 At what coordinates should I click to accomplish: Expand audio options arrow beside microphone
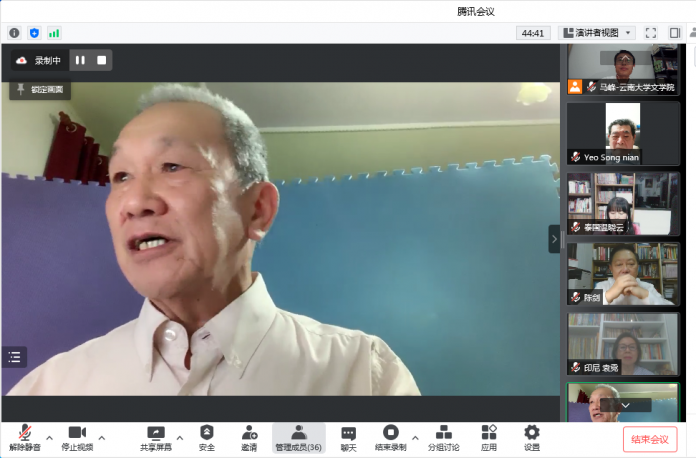49,437
